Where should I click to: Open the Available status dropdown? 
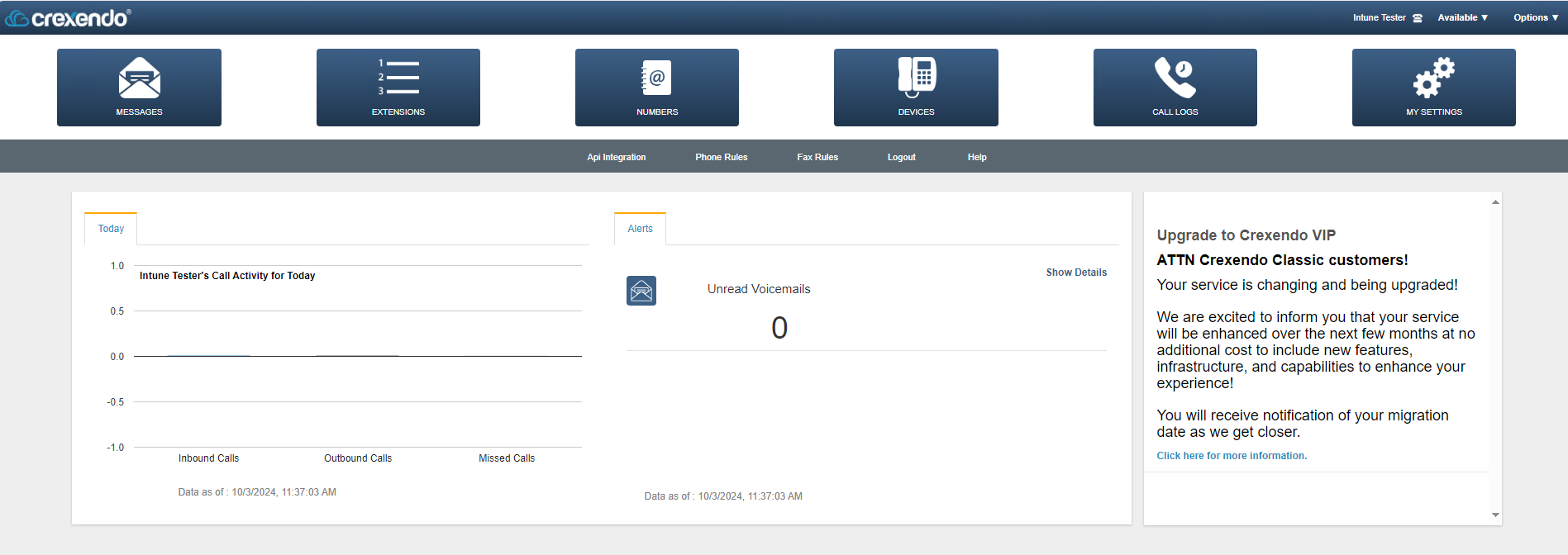1462,17
